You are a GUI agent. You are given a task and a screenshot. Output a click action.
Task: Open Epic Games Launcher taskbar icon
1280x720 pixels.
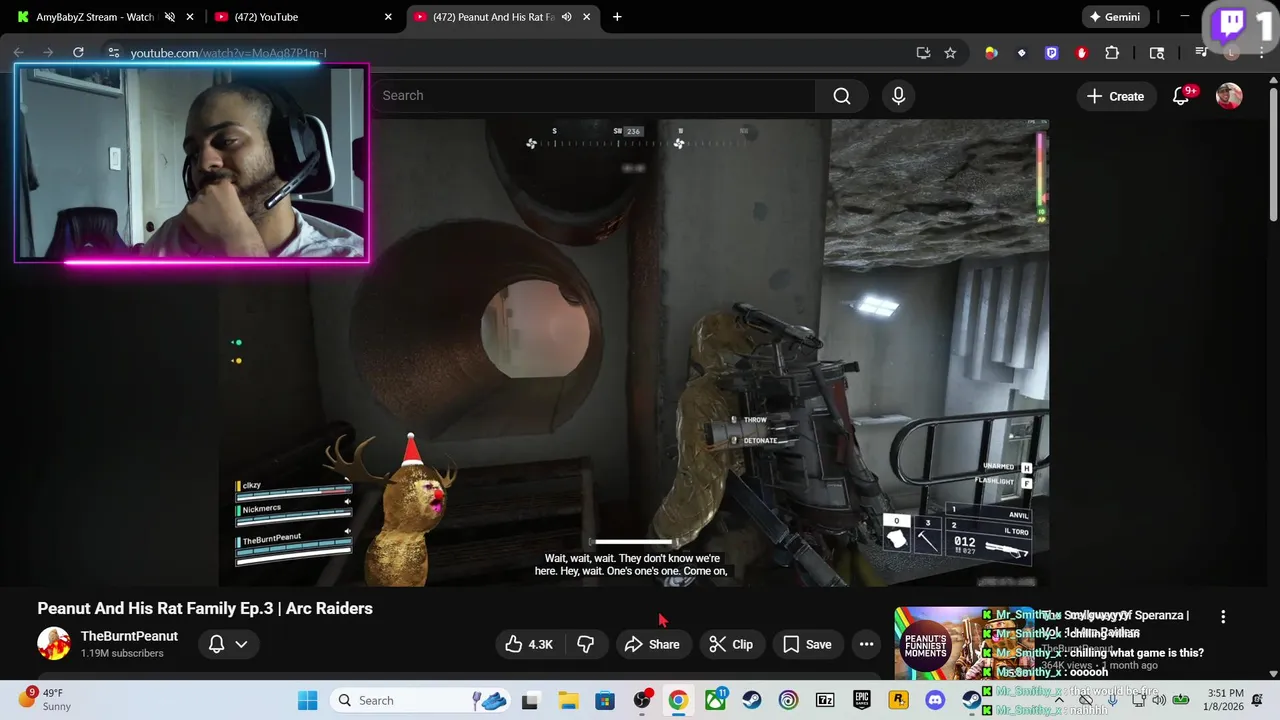[862, 700]
